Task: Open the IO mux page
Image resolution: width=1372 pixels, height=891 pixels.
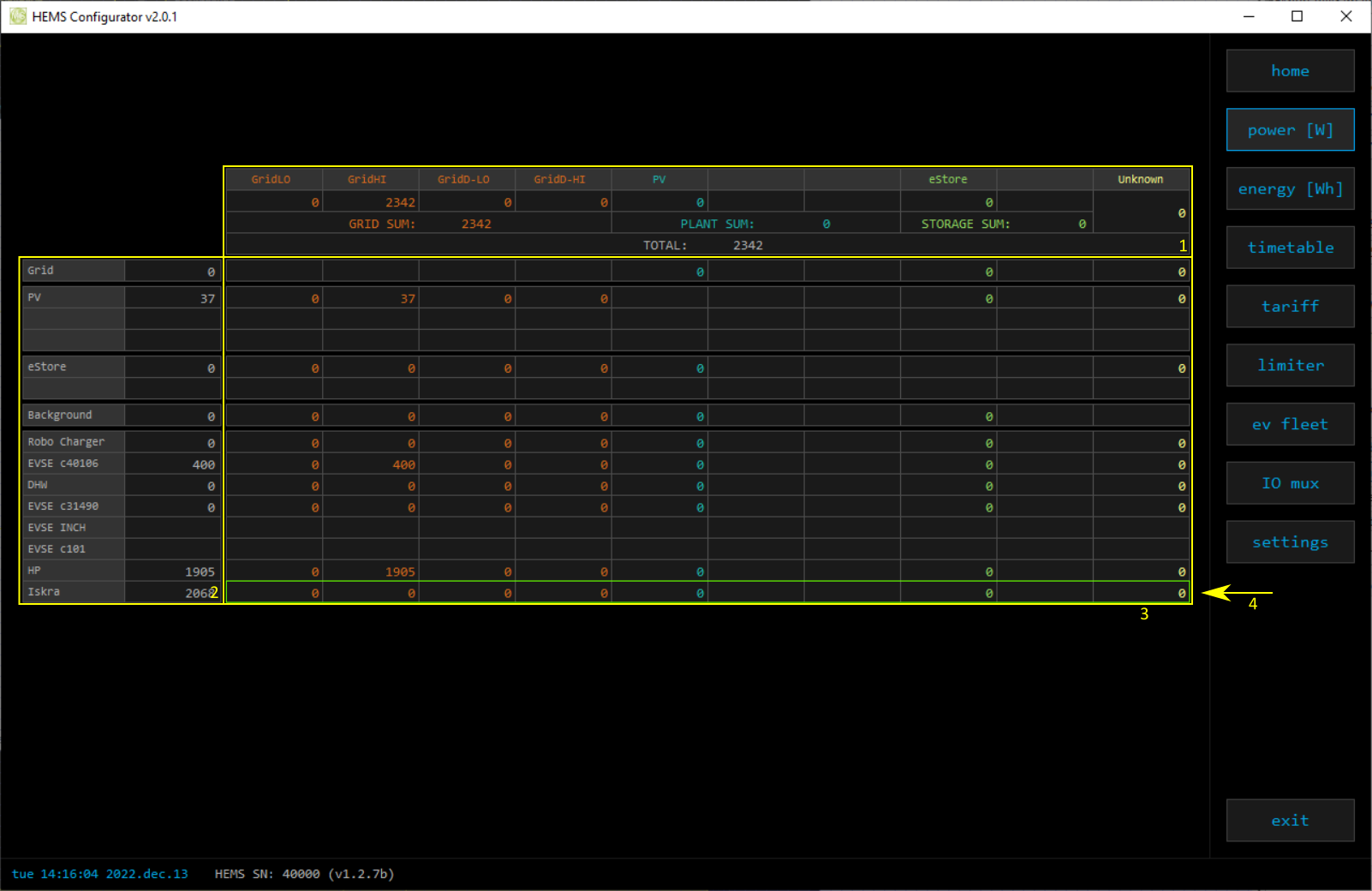Action: tap(1290, 484)
